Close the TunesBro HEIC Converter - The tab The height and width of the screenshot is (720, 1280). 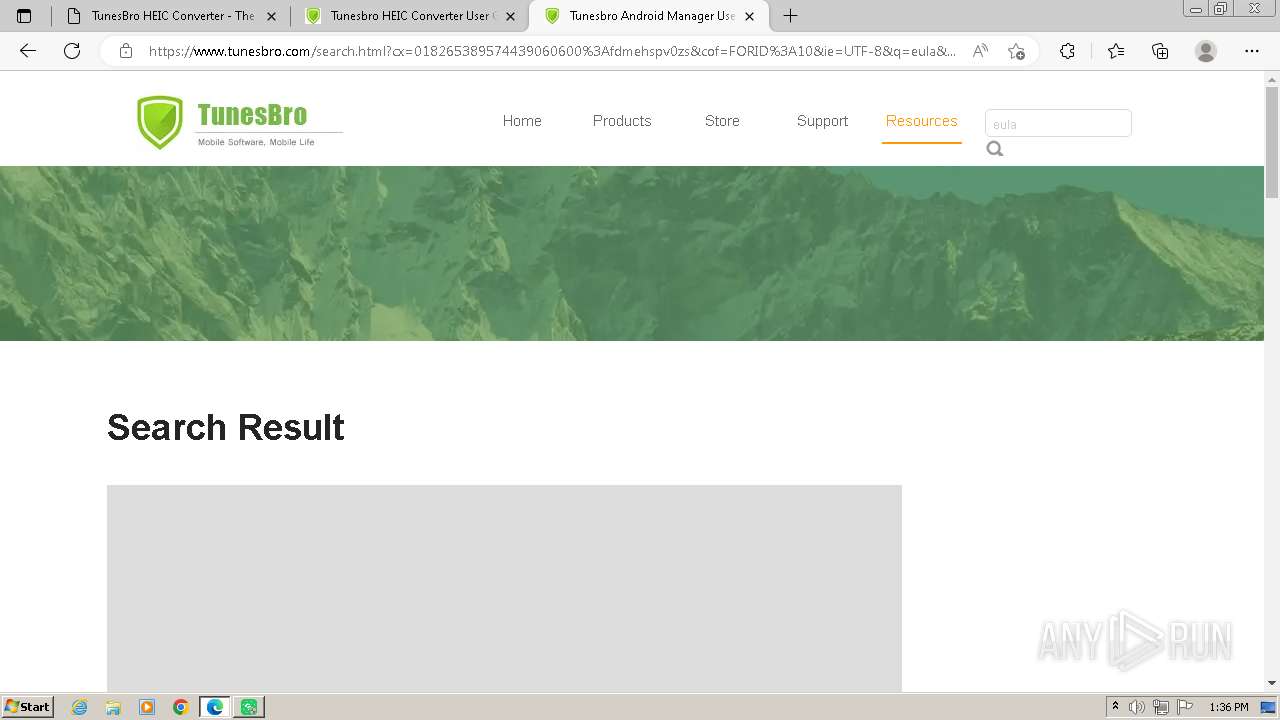pos(271,16)
